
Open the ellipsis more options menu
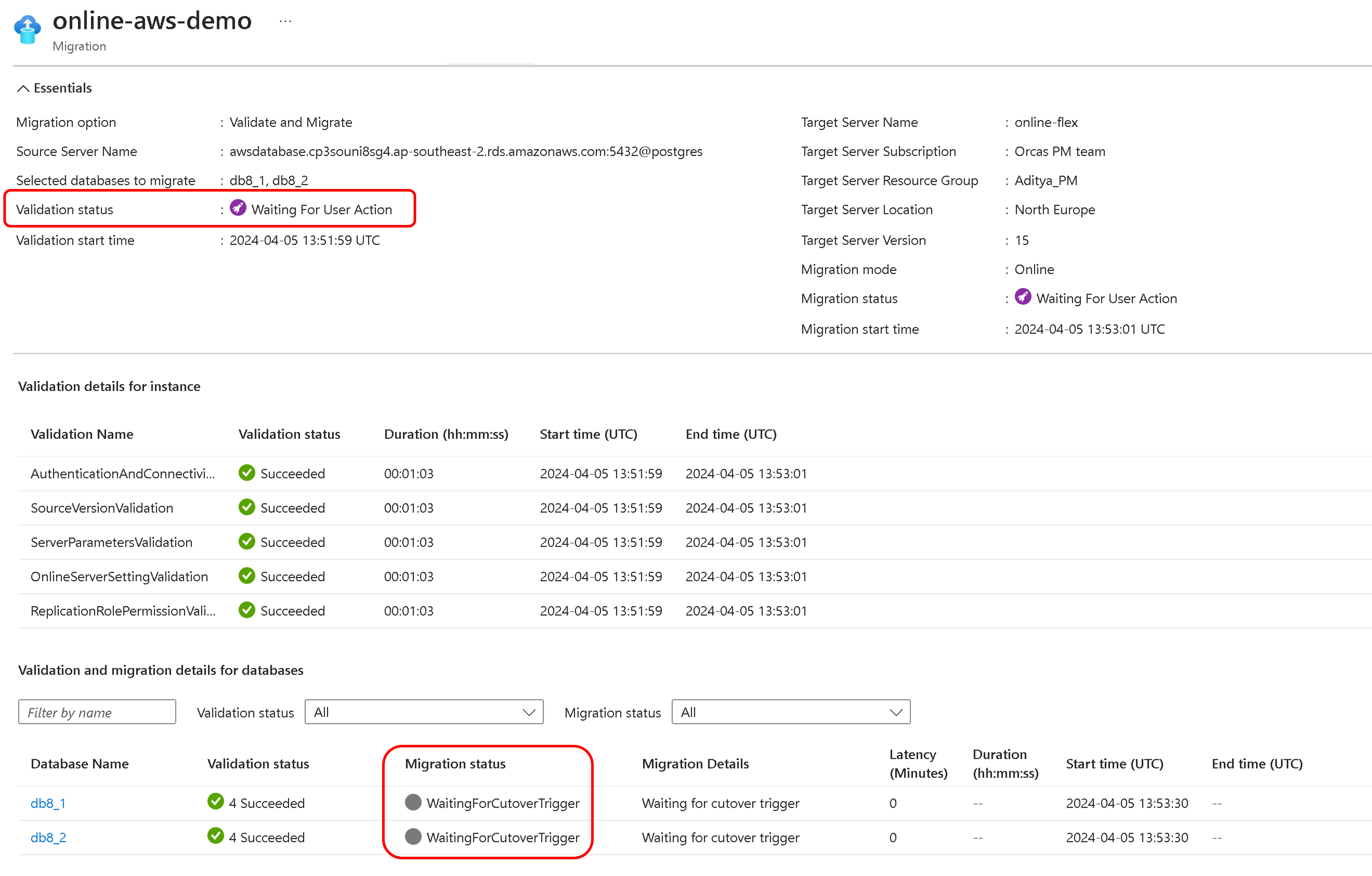[x=285, y=21]
